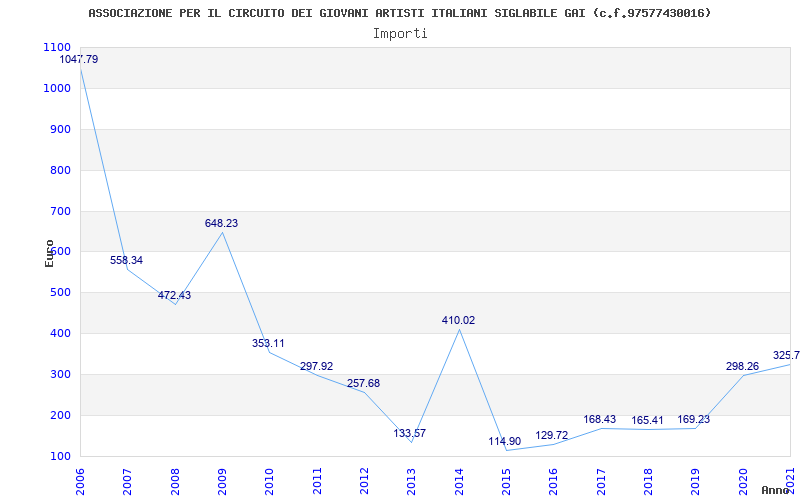Click the 2008 x-axis label

(x=174, y=481)
